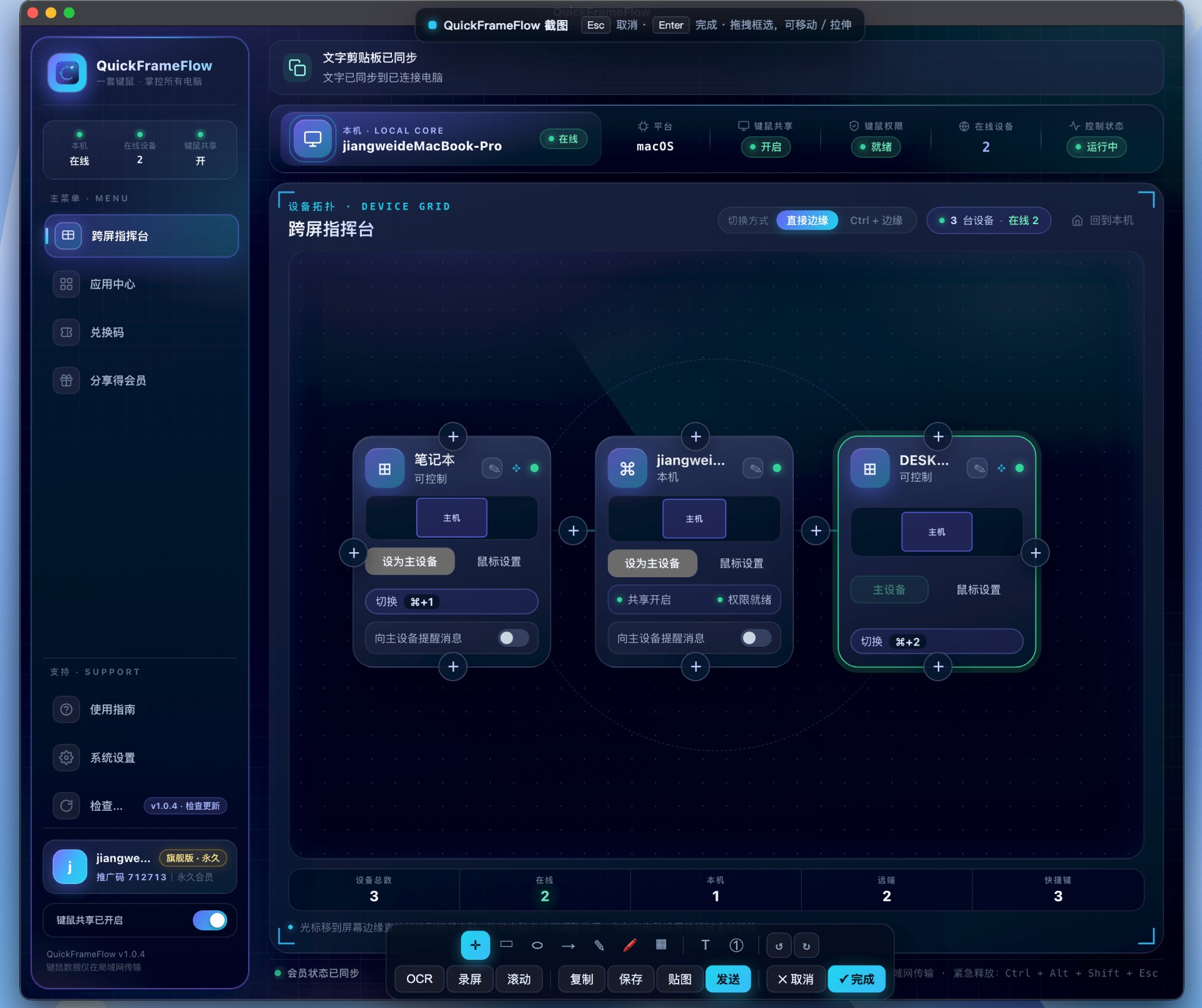Select Ctrl + 边缘 switching mode
The width and height of the screenshot is (1202, 1008).
point(876,220)
